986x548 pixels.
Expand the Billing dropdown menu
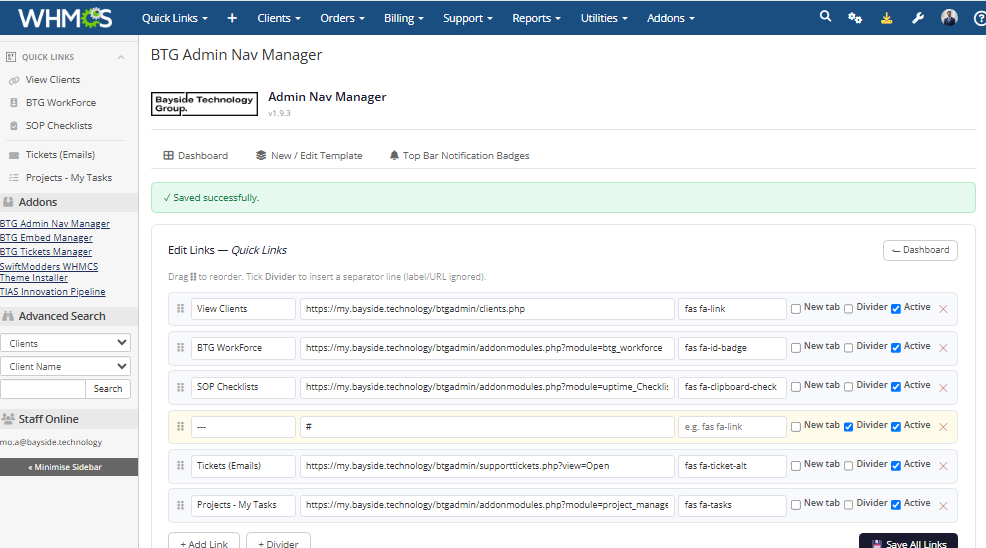tap(404, 18)
